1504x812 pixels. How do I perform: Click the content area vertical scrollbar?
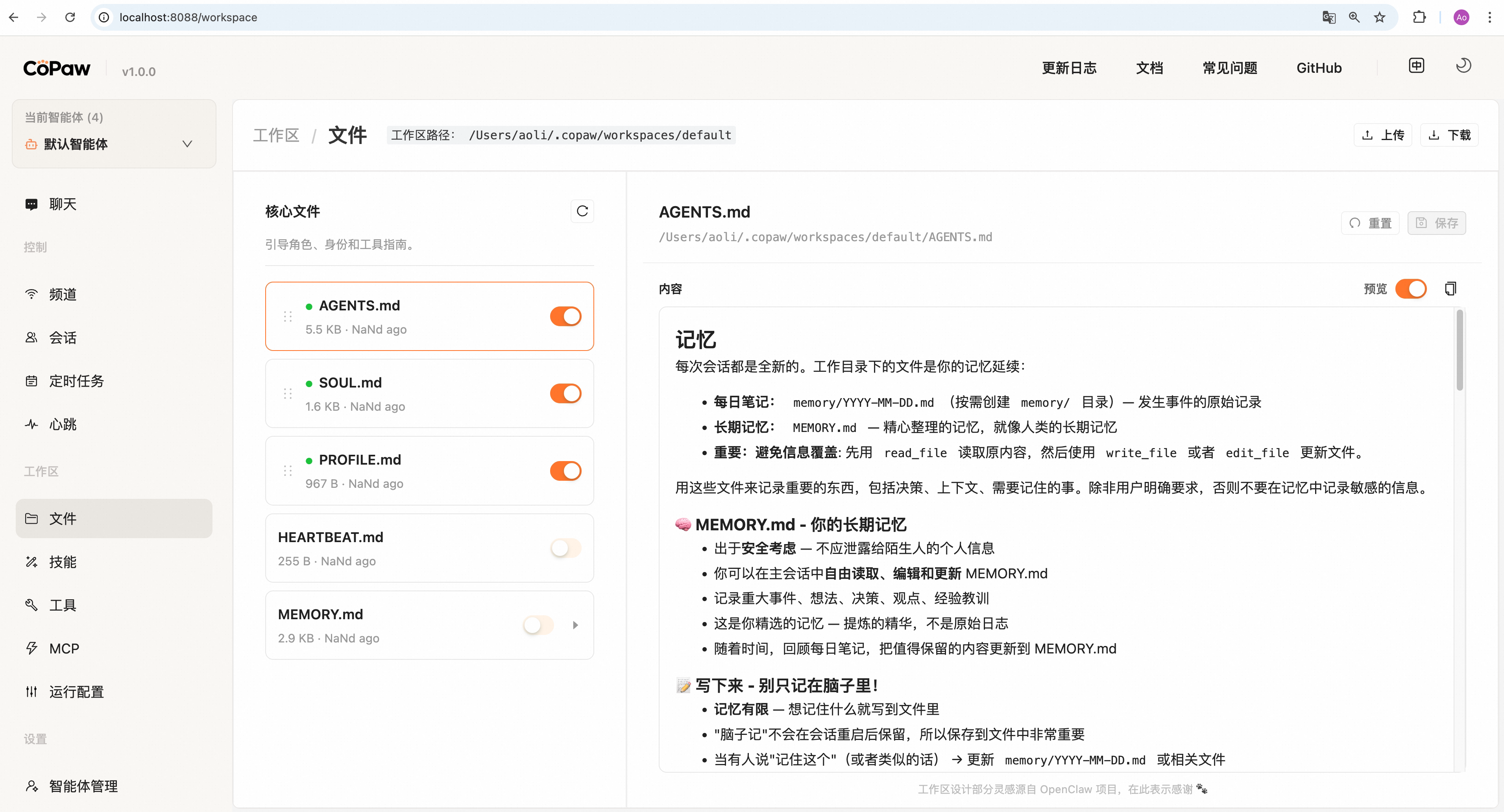point(1460,350)
